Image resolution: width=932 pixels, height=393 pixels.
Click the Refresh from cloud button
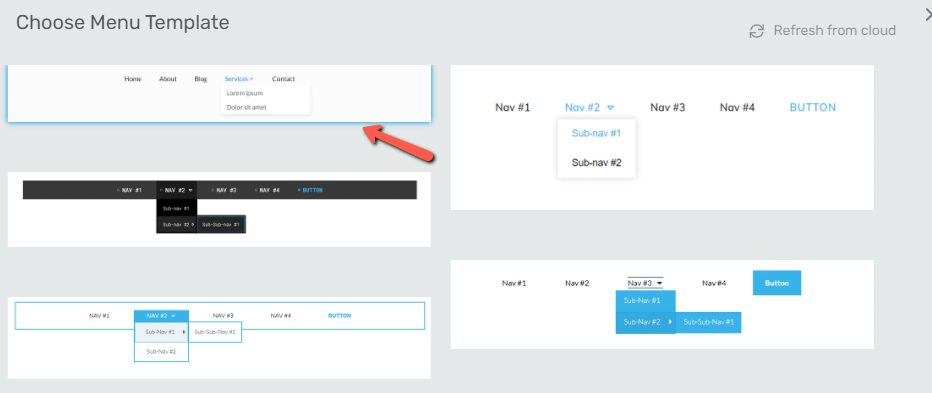pyautogui.click(x=823, y=30)
